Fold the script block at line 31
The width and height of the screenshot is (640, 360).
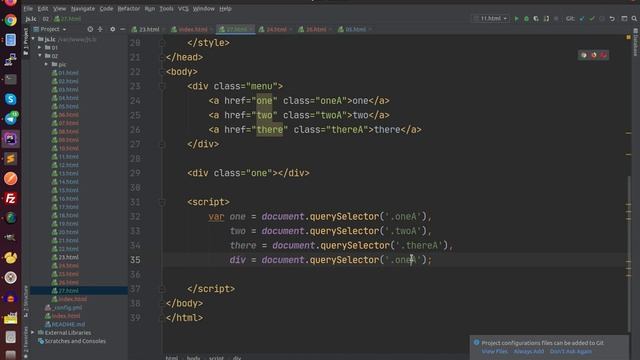click(x=162, y=202)
